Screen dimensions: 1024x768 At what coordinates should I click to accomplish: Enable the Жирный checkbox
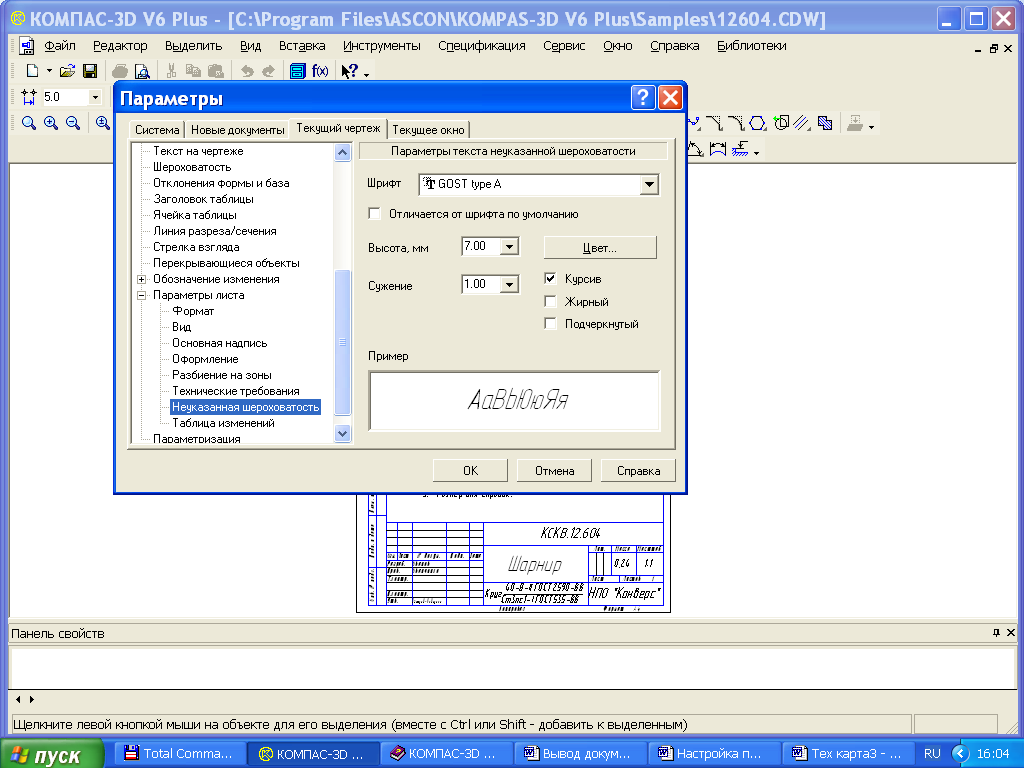coord(551,301)
